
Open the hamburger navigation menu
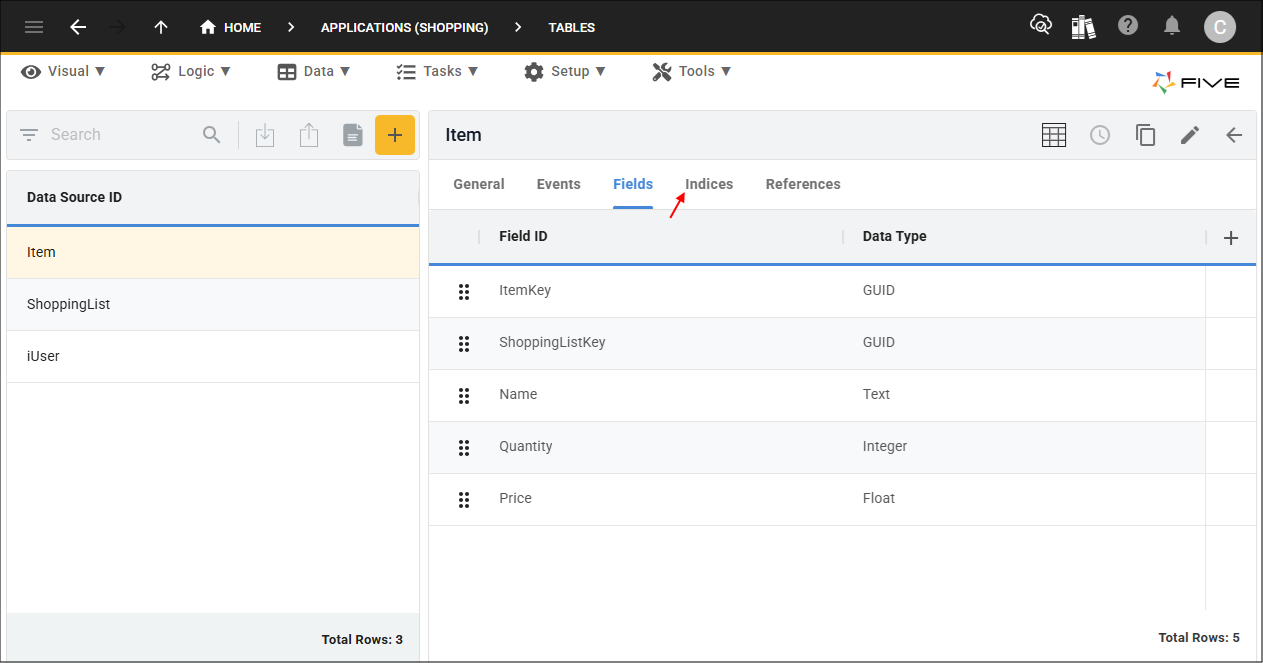pyautogui.click(x=34, y=27)
